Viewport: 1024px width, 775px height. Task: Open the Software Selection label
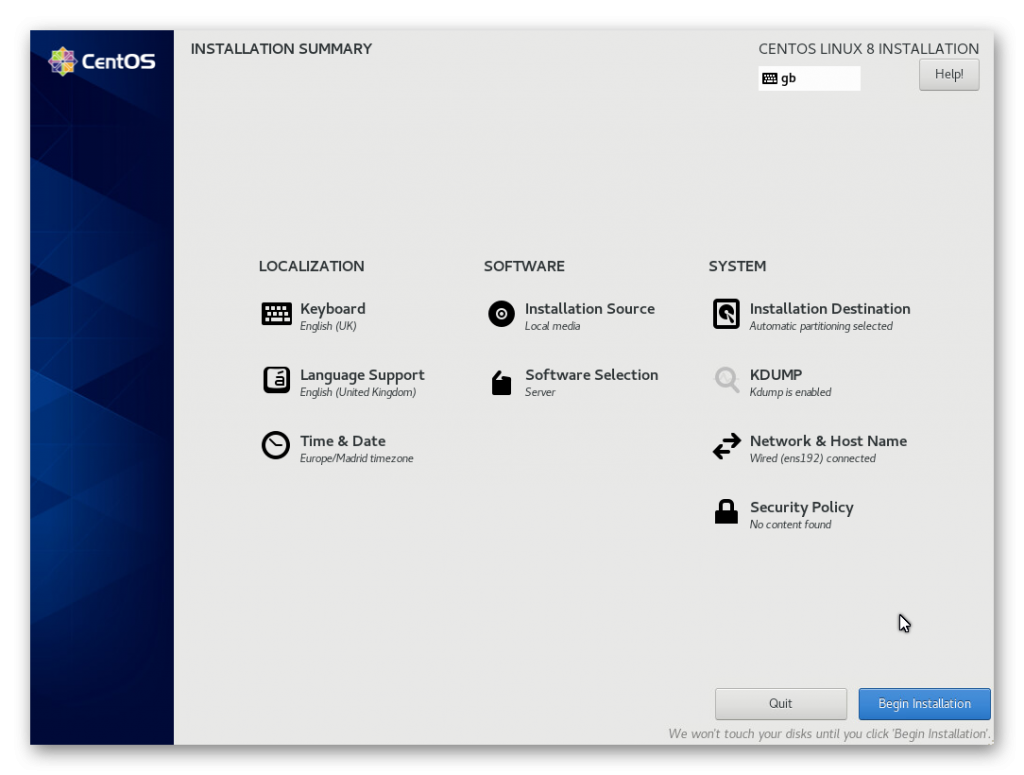(x=592, y=375)
